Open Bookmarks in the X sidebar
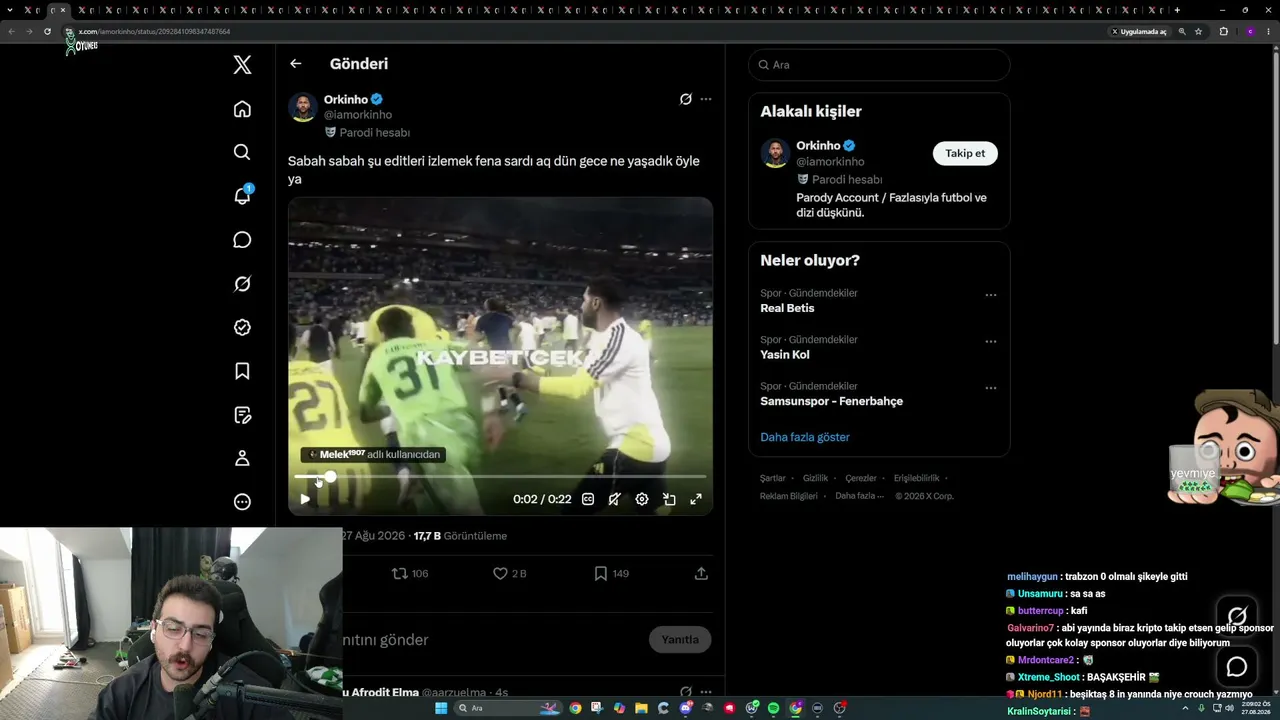The image size is (1280, 720). tap(242, 371)
